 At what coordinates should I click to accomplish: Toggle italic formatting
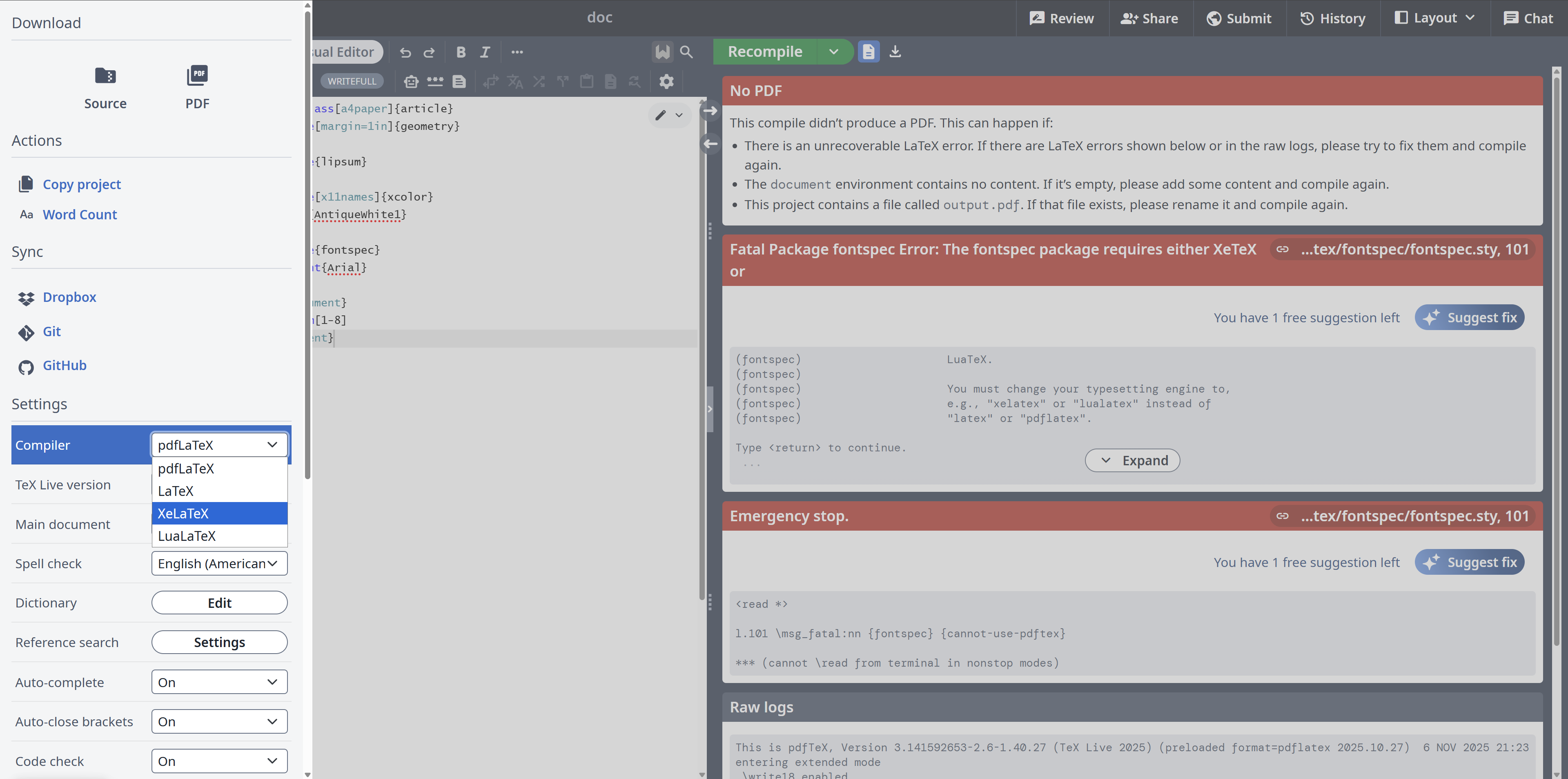point(485,52)
